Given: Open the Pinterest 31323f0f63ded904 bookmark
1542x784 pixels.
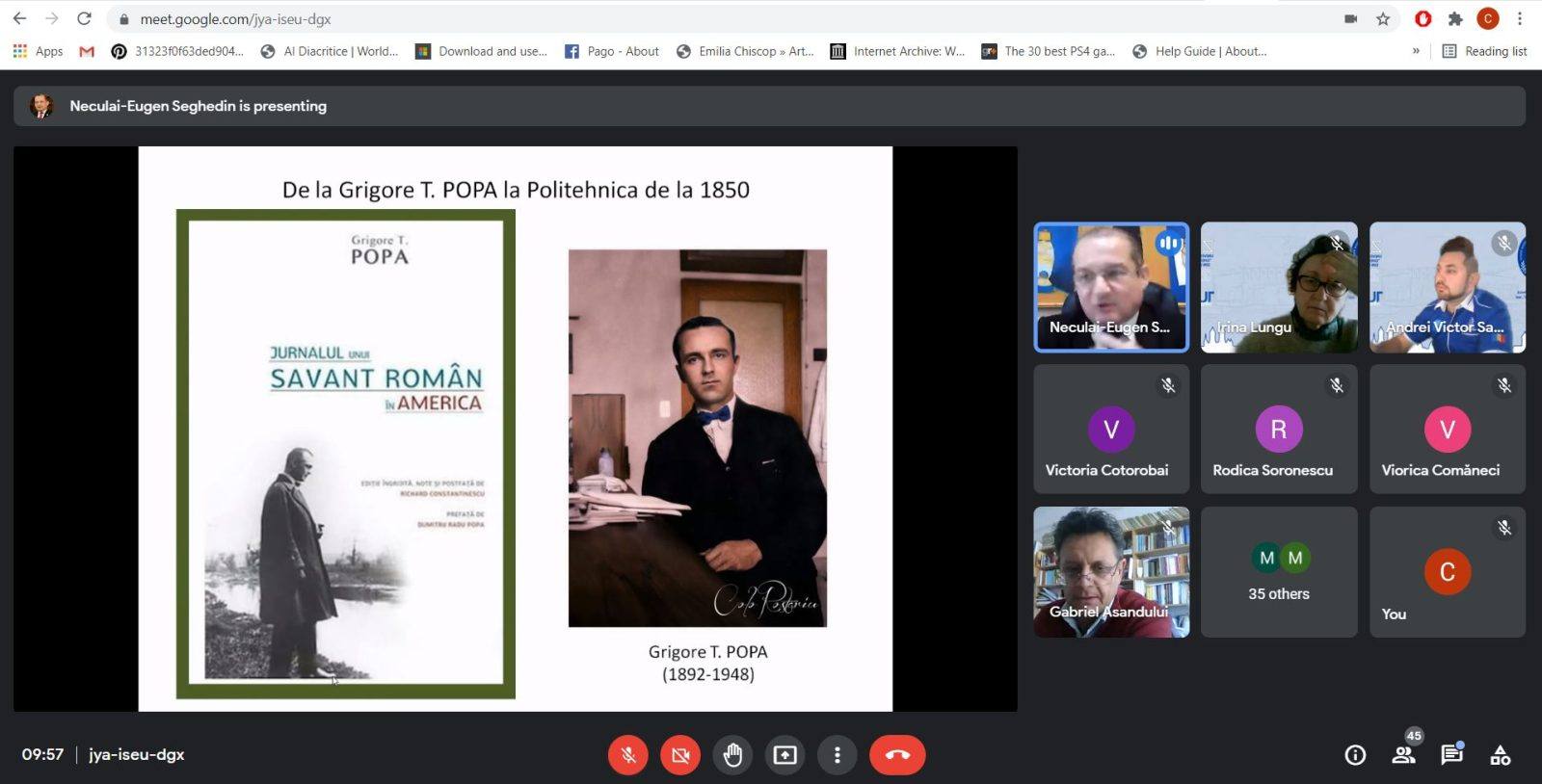Looking at the screenshot, I should [x=177, y=51].
